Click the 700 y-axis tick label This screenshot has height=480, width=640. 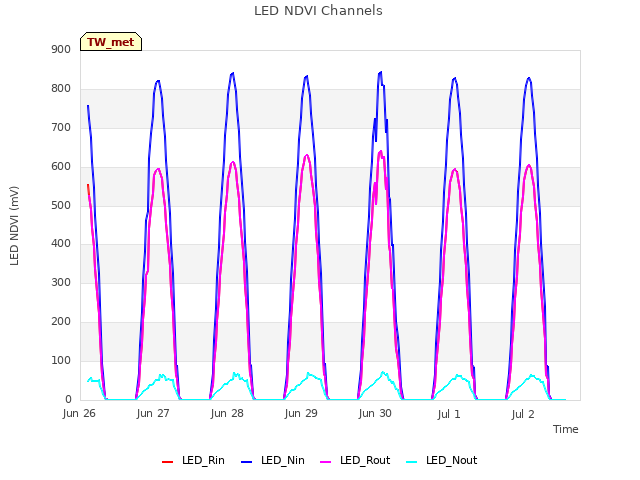(61, 127)
